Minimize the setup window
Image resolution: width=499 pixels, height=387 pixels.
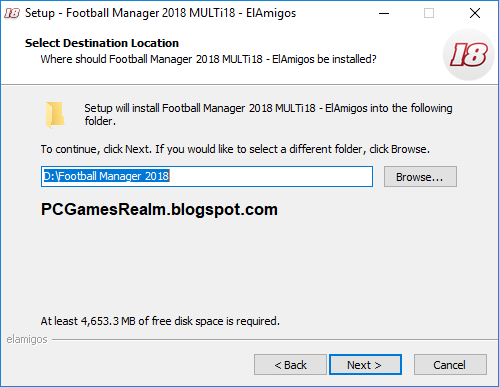(384, 13)
